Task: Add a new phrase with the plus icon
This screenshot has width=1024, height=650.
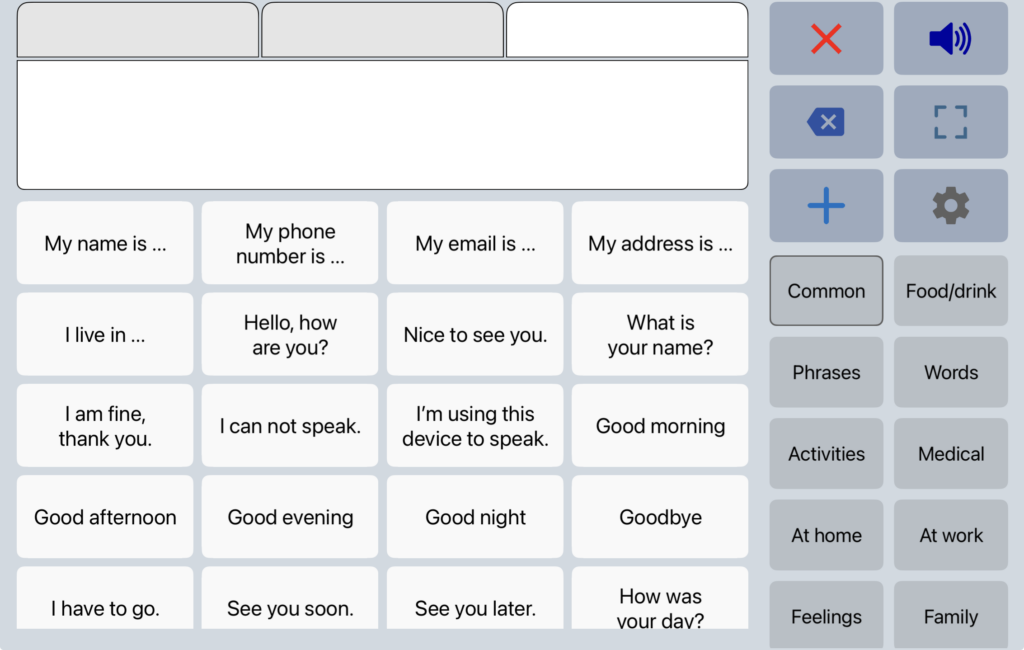Action: coord(826,205)
